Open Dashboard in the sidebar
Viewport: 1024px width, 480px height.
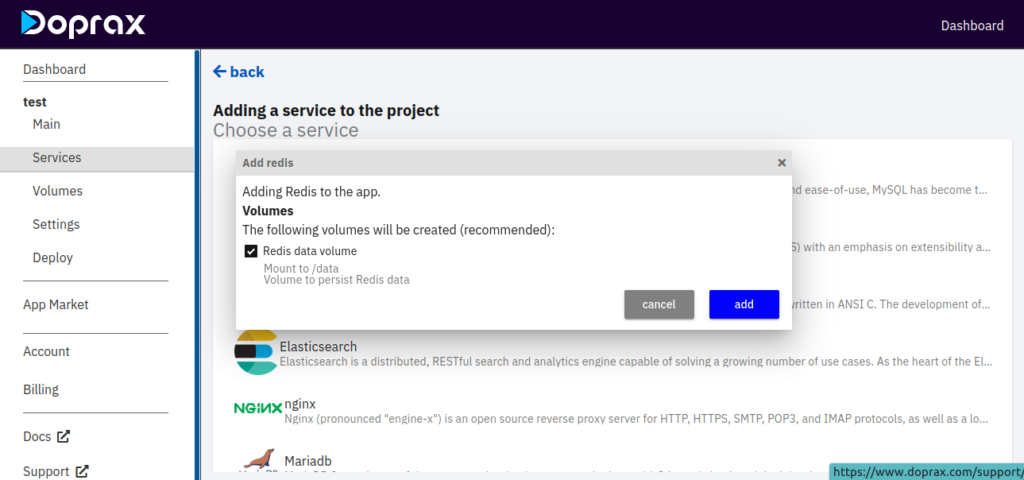[x=54, y=69]
